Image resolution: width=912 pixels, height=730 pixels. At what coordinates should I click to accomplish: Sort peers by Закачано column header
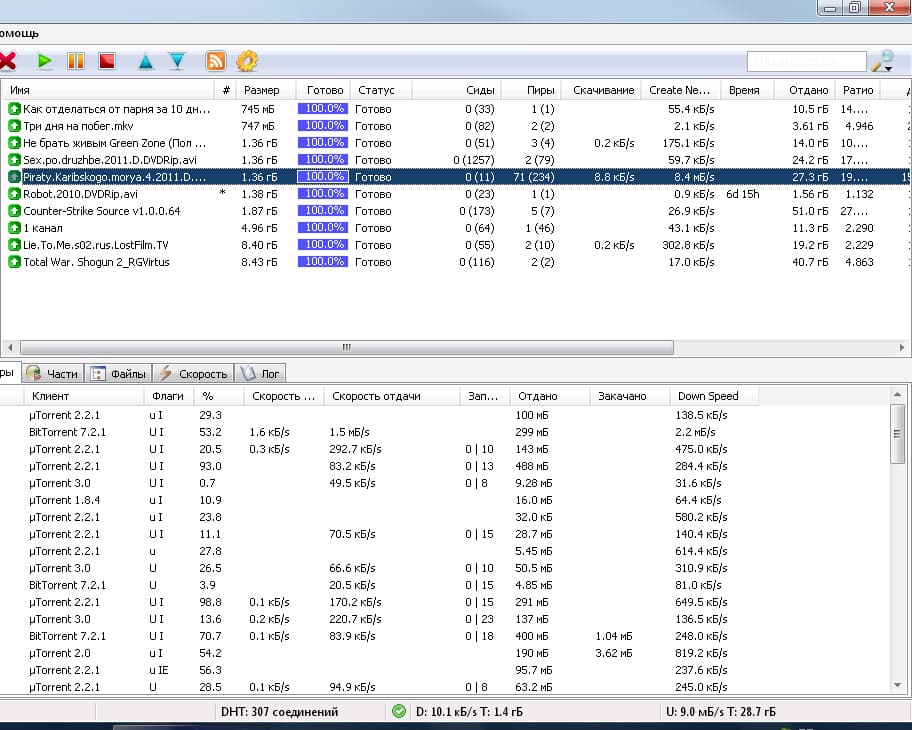pyautogui.click(x=629, y=396)
